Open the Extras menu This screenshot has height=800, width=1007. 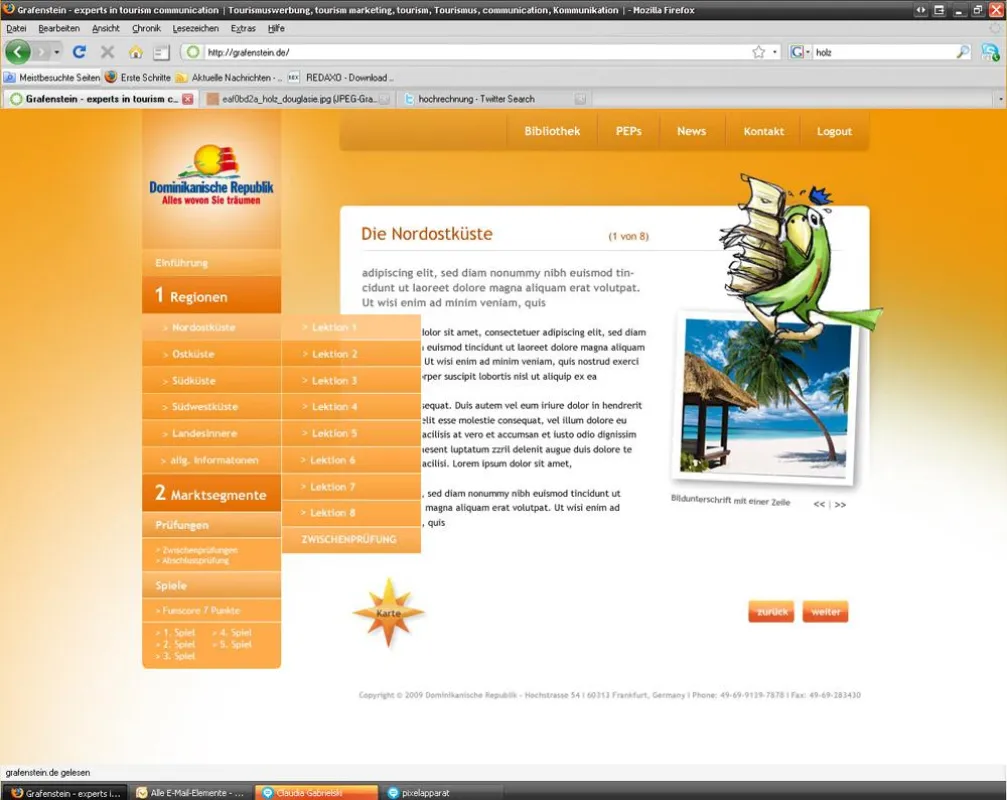243,28
